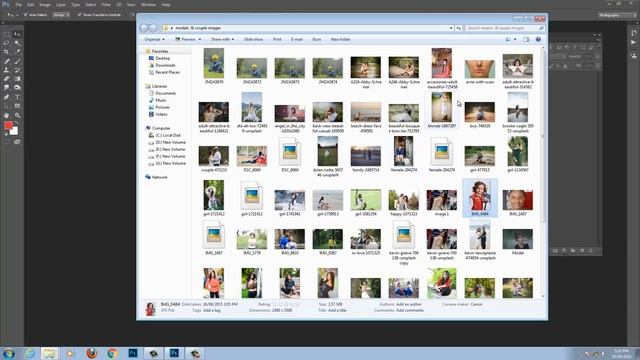Select the Gradient tool
The height and width of the screenshot is (360, 640).
tap(17, 79)
